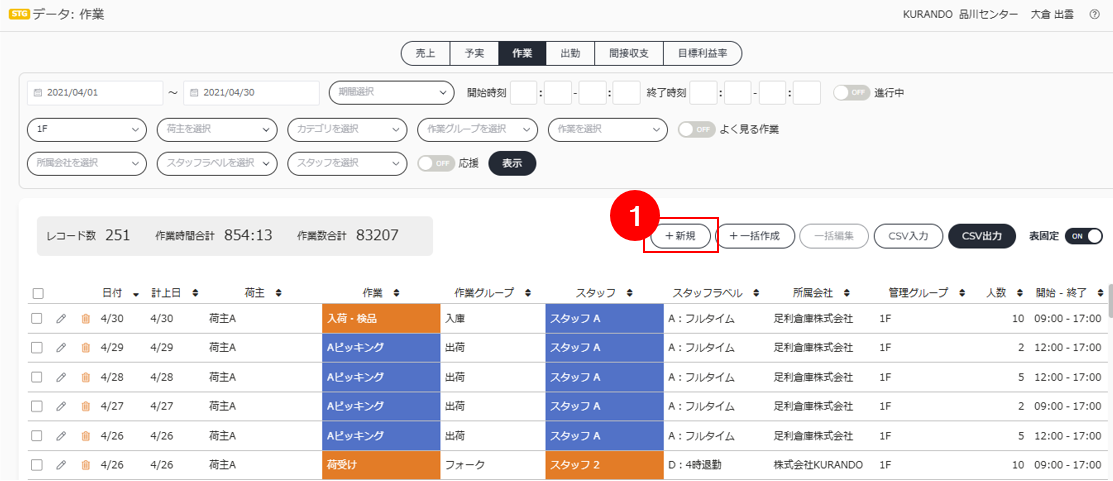Click the first 終了時刻 hour box

coord(703,92)
